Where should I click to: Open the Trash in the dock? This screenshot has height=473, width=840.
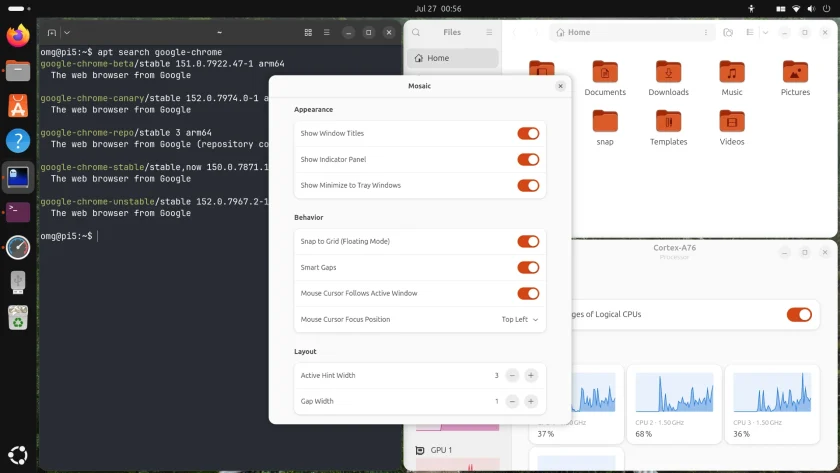(18, 318)
